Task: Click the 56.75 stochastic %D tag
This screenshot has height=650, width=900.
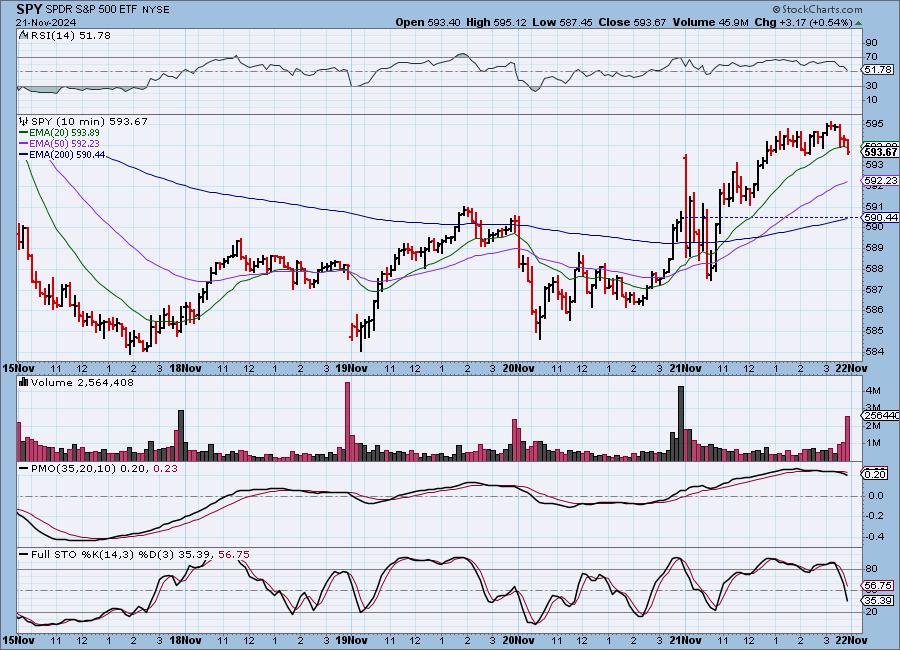Action: point(878,586)
